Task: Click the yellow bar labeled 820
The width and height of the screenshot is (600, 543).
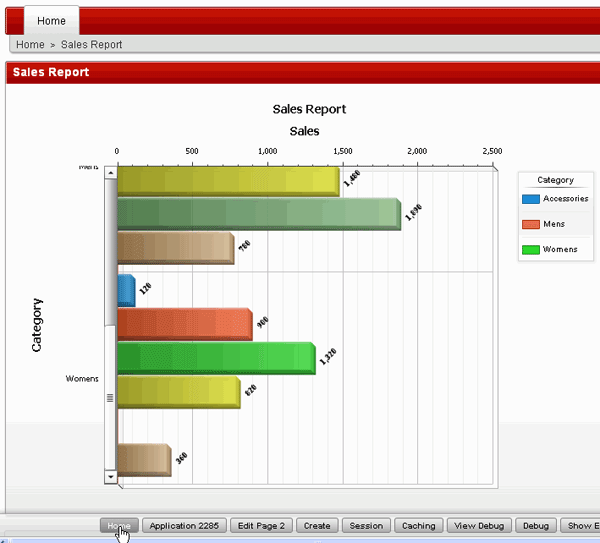Action: pyautogui.click(x=179, y=392)
